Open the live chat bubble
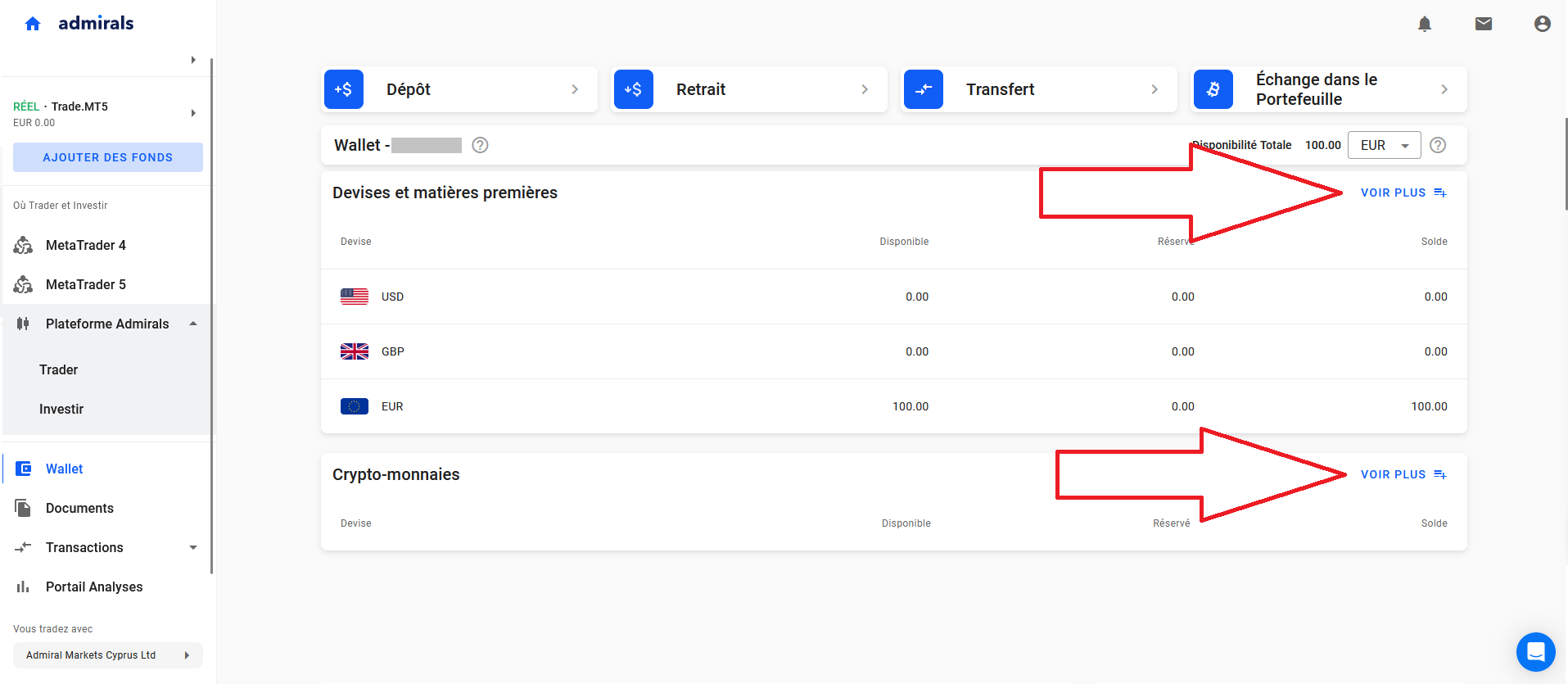Image resolution: width=1568 pixels, height=684 pixels. click(x=1536, y=652)
